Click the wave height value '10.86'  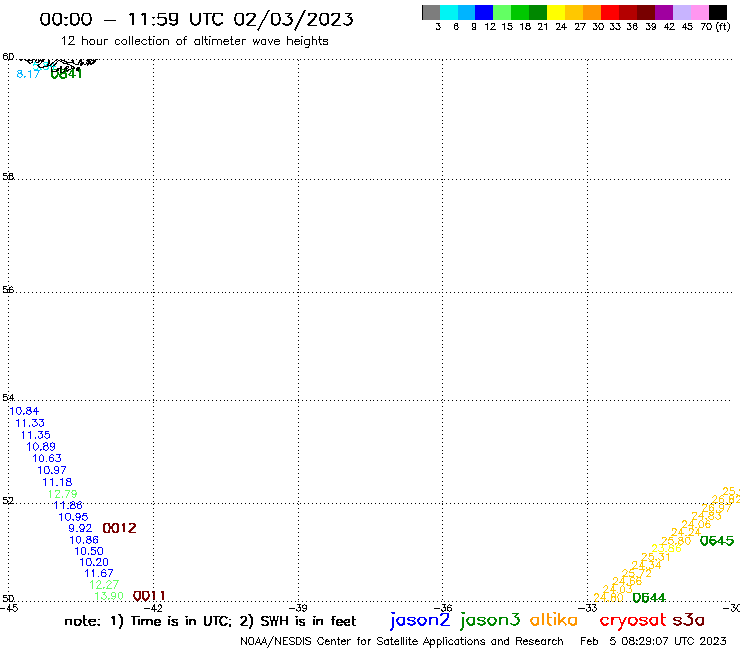click(84, 540)
